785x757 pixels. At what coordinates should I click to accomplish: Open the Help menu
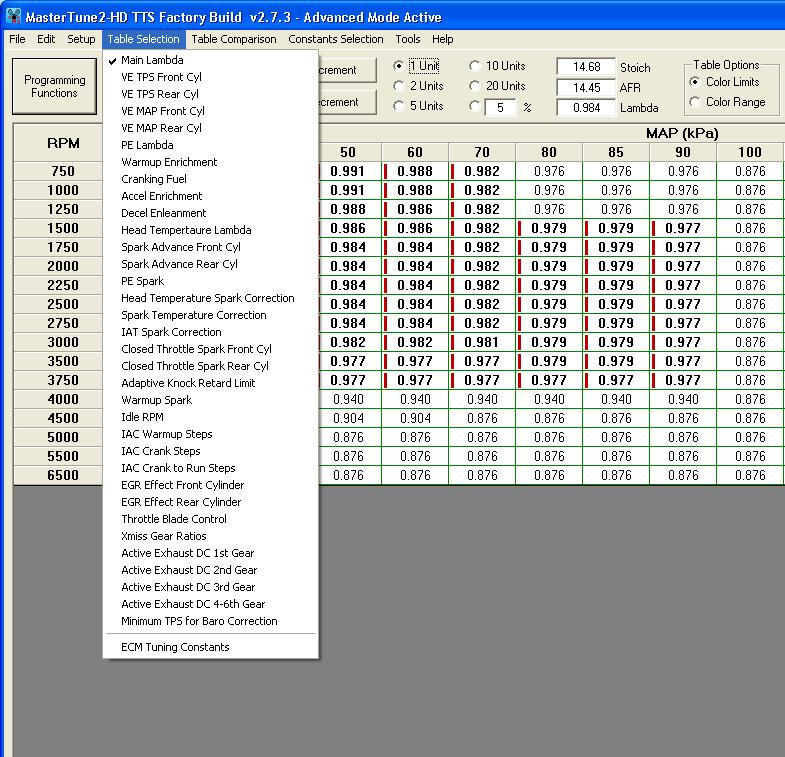443,39
